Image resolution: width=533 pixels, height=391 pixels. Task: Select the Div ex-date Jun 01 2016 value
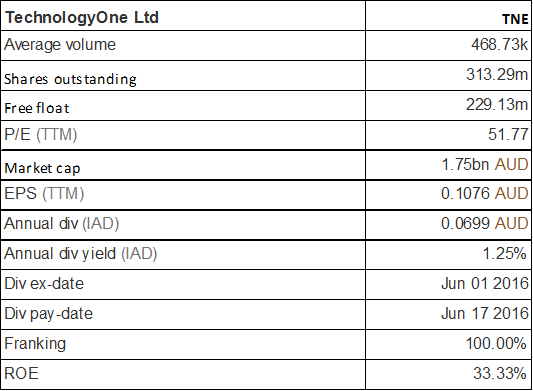pyautogui.click(x=485, y=283)
